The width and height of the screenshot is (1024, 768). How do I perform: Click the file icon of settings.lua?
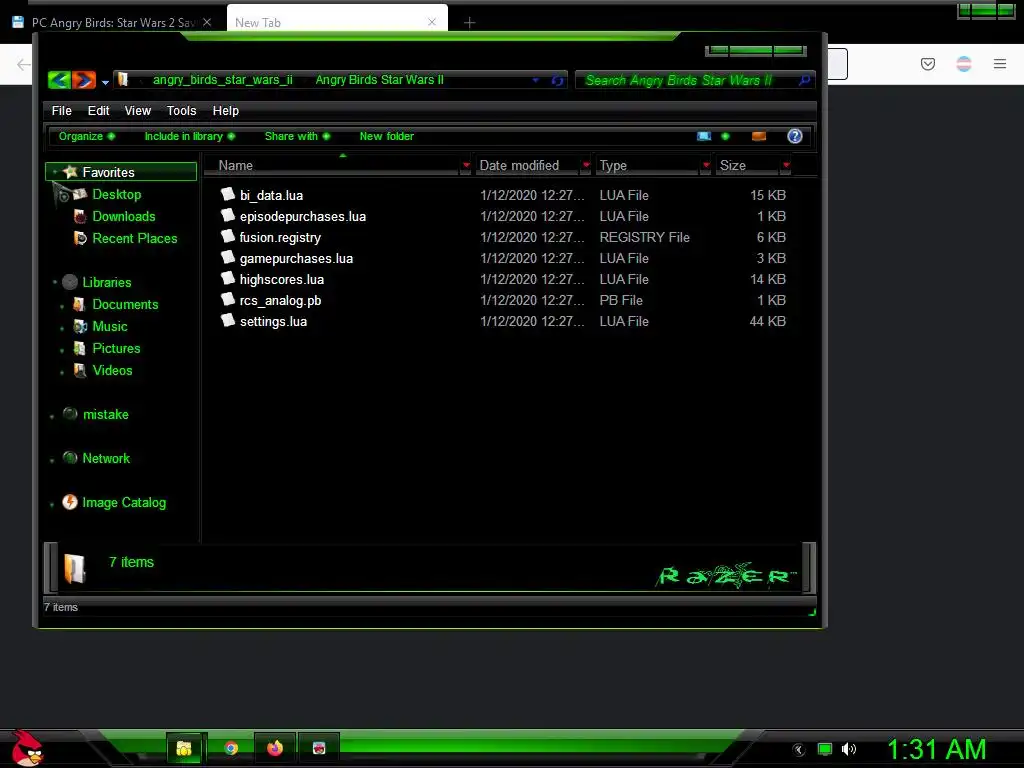pyautogui.click(x=227, y=320)
